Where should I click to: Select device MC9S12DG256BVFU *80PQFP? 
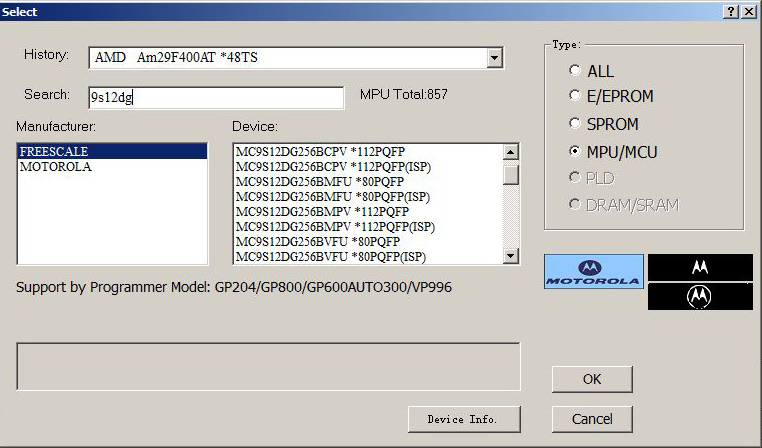coord(368,241)
